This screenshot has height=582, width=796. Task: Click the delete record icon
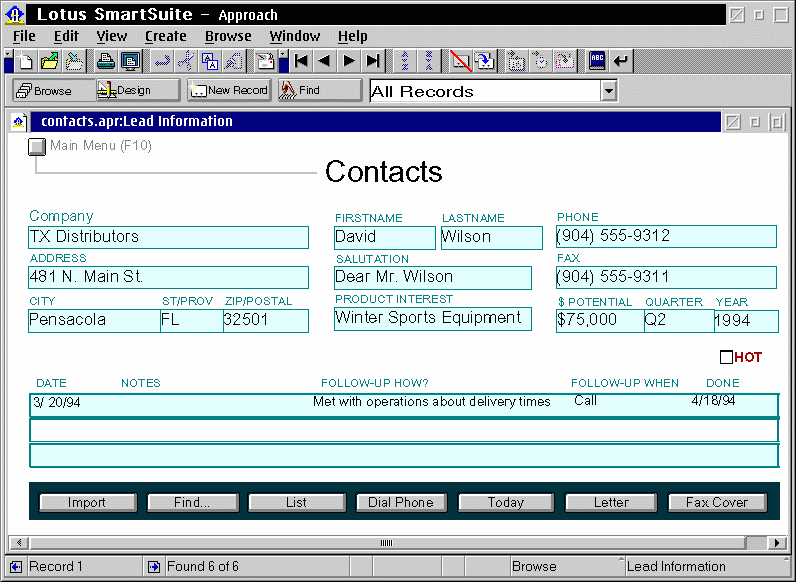pos(460,61)
